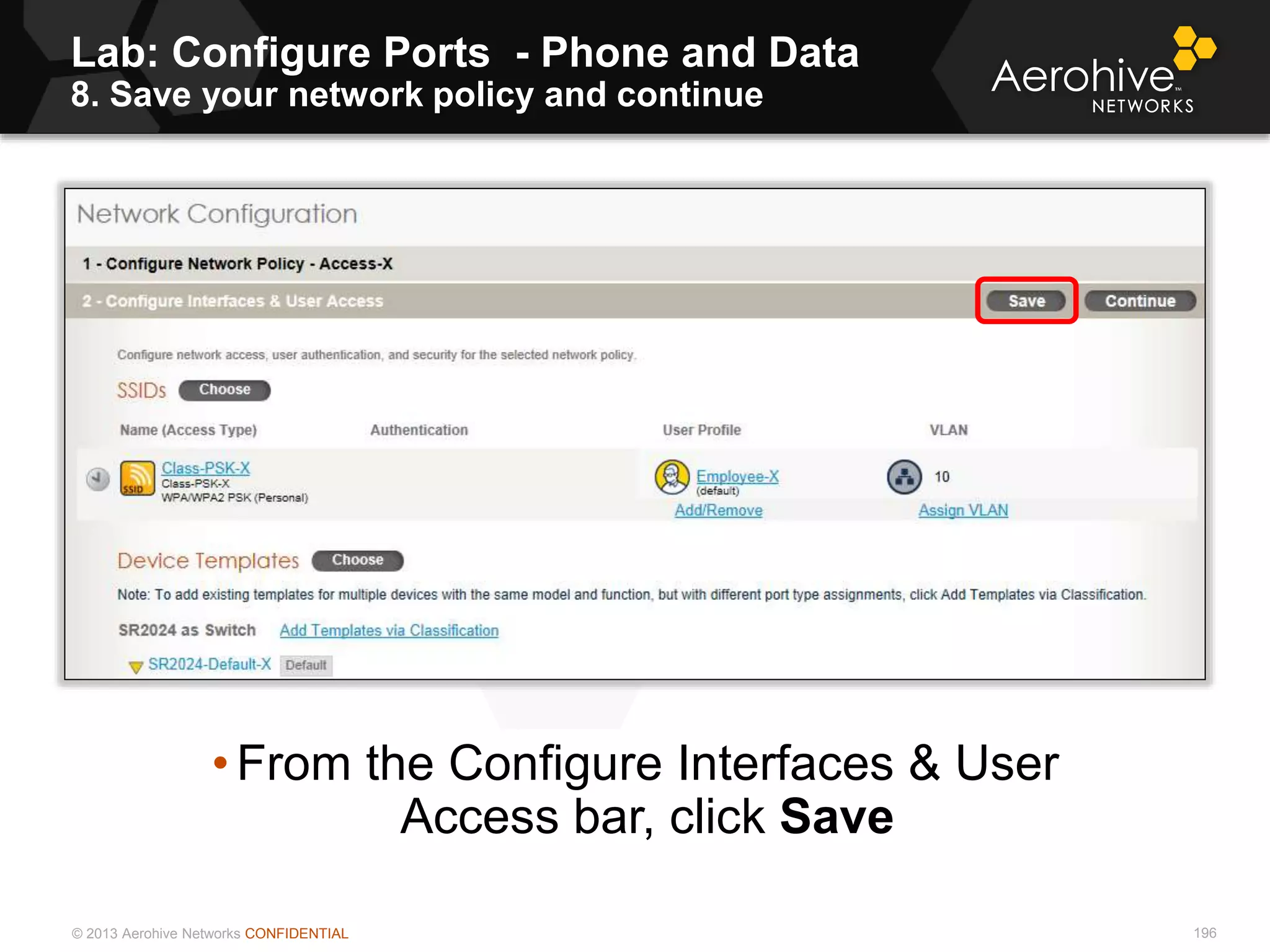The image size is (1270, 952).
Task: Click the Save button
Action: 1026,301
